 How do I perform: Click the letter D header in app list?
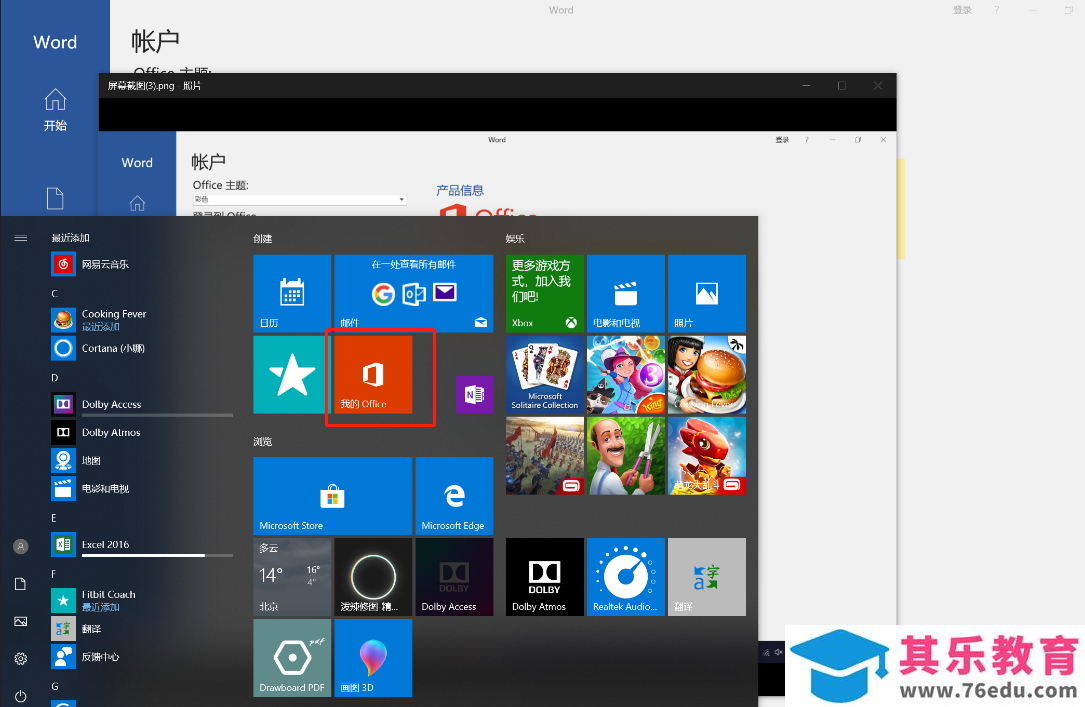[x=55, y=378]
